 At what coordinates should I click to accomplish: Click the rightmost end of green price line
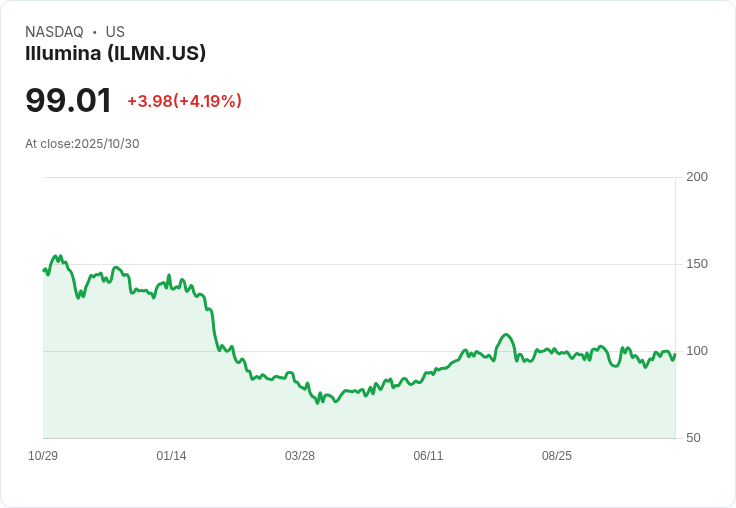[675, 354]
